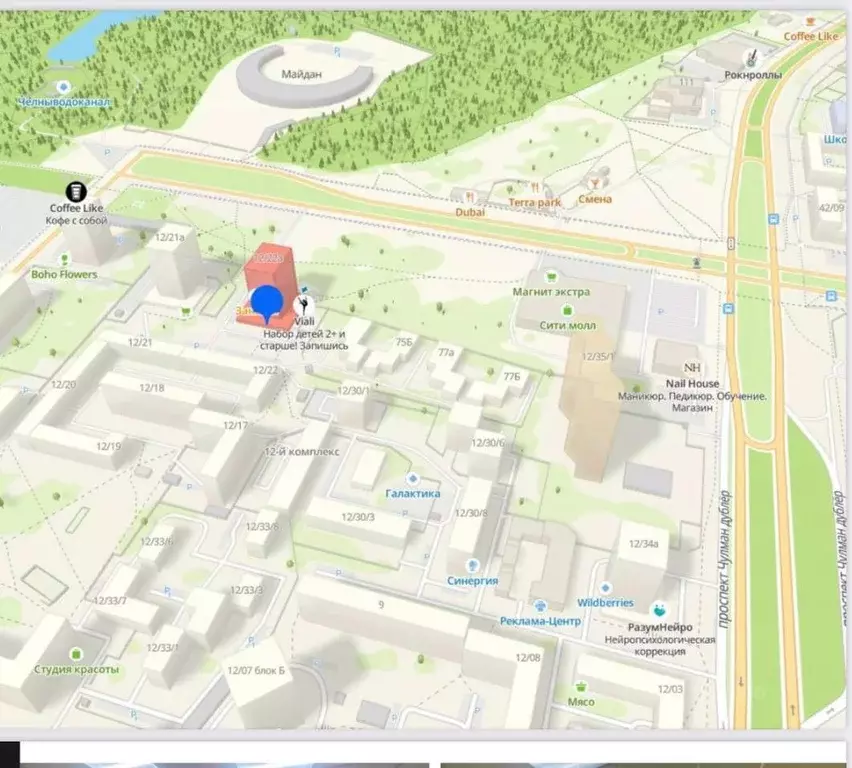Click the NH Nail House logo icon

coord(692,368)
